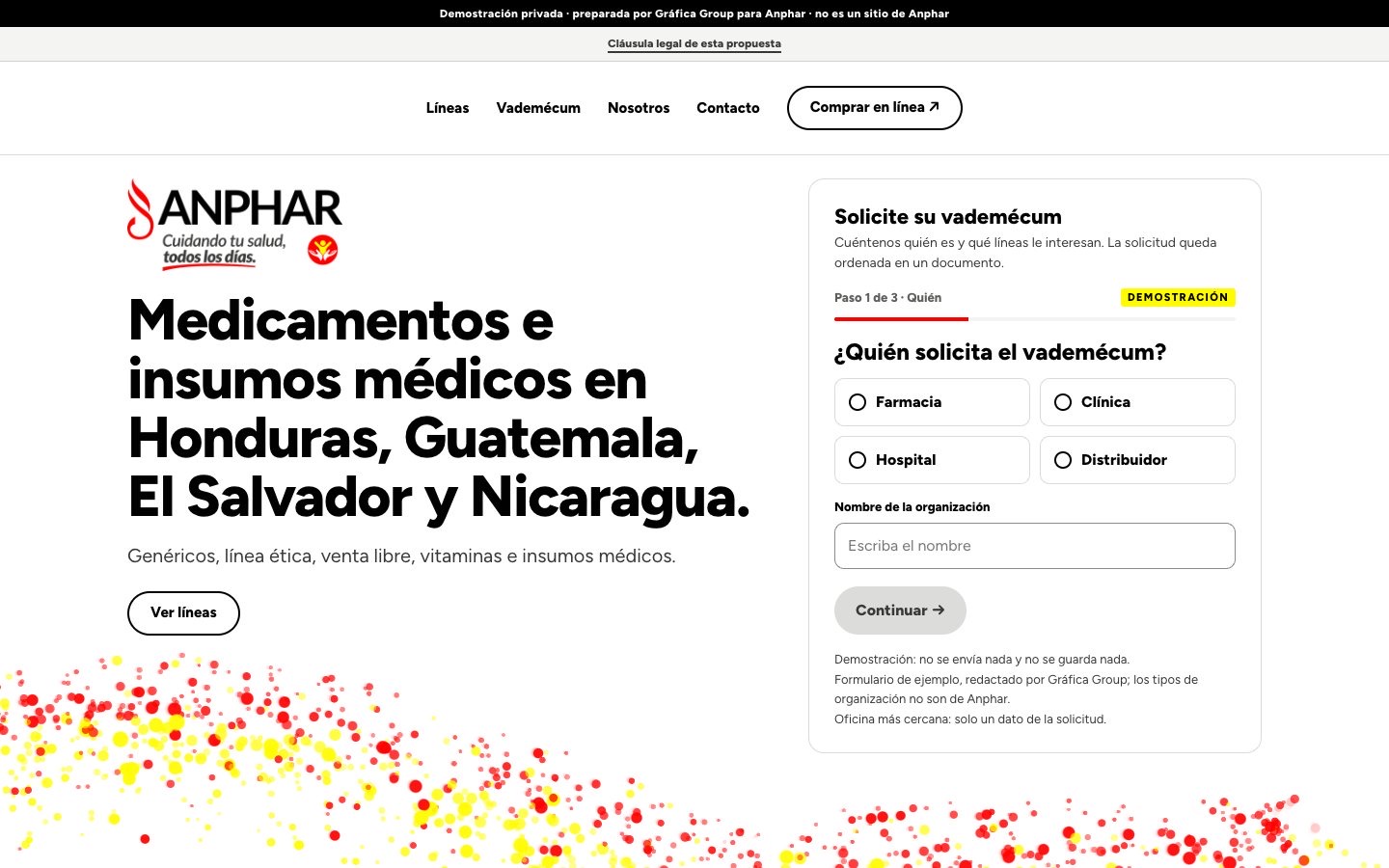Click the '¿Quién solicita el vademécum?' question
The width and height of the screenshot is (1389, 868).
point(1000,353)
